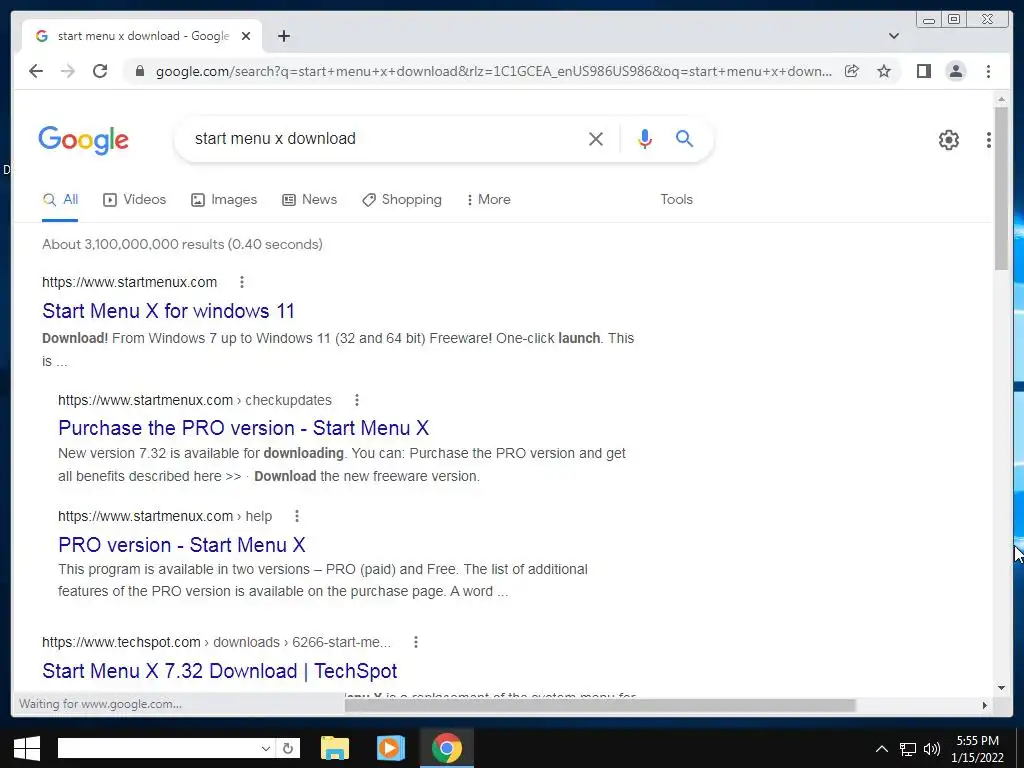Open the Google apps dots beside the gear
This screenshot has width=1024, height=768.
(x=989, y=139)
